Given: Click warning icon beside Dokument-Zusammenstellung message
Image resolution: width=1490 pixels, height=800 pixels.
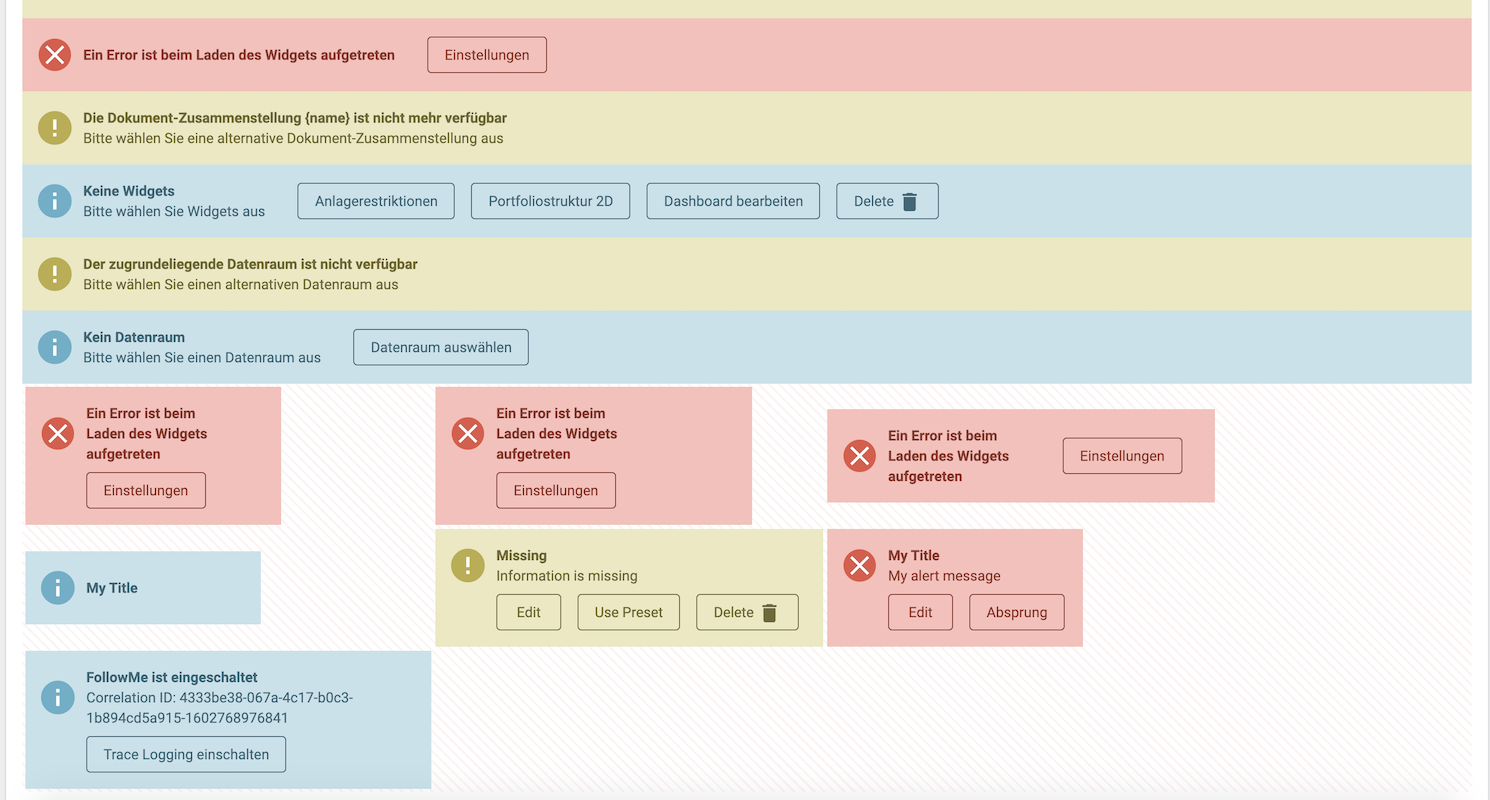Looking at the screenshot, I should (x=55, y=128).
